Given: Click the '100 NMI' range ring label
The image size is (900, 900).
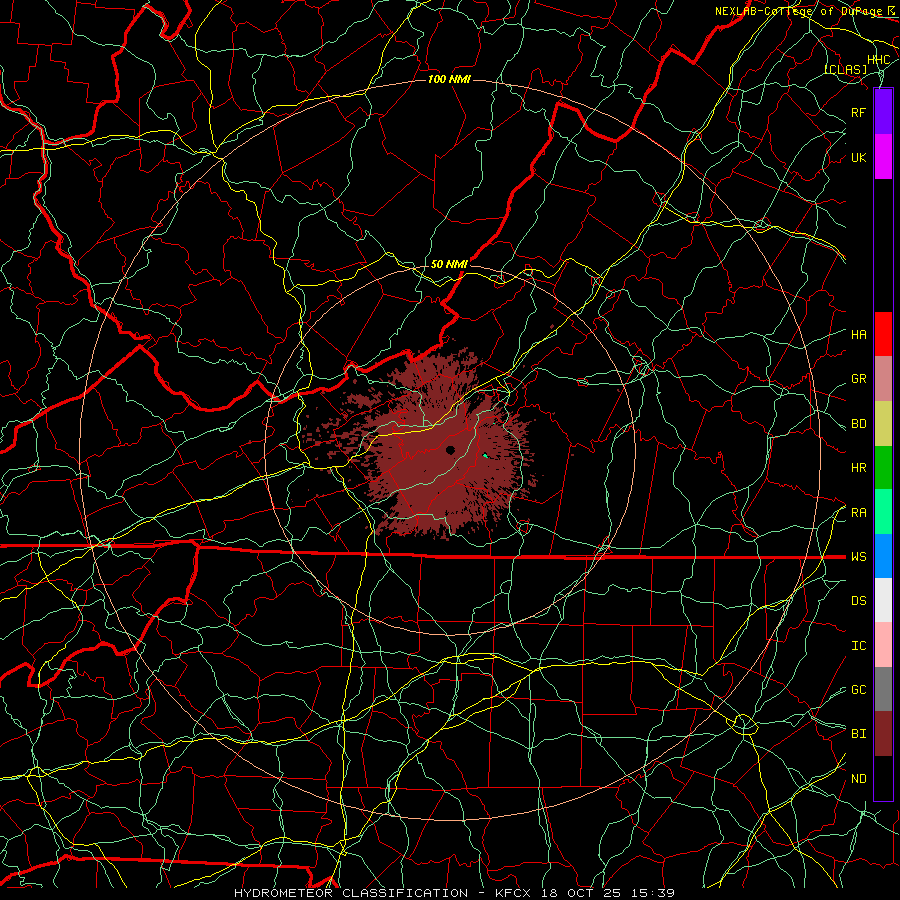Looking at the screenshot, I should point(449,79).
